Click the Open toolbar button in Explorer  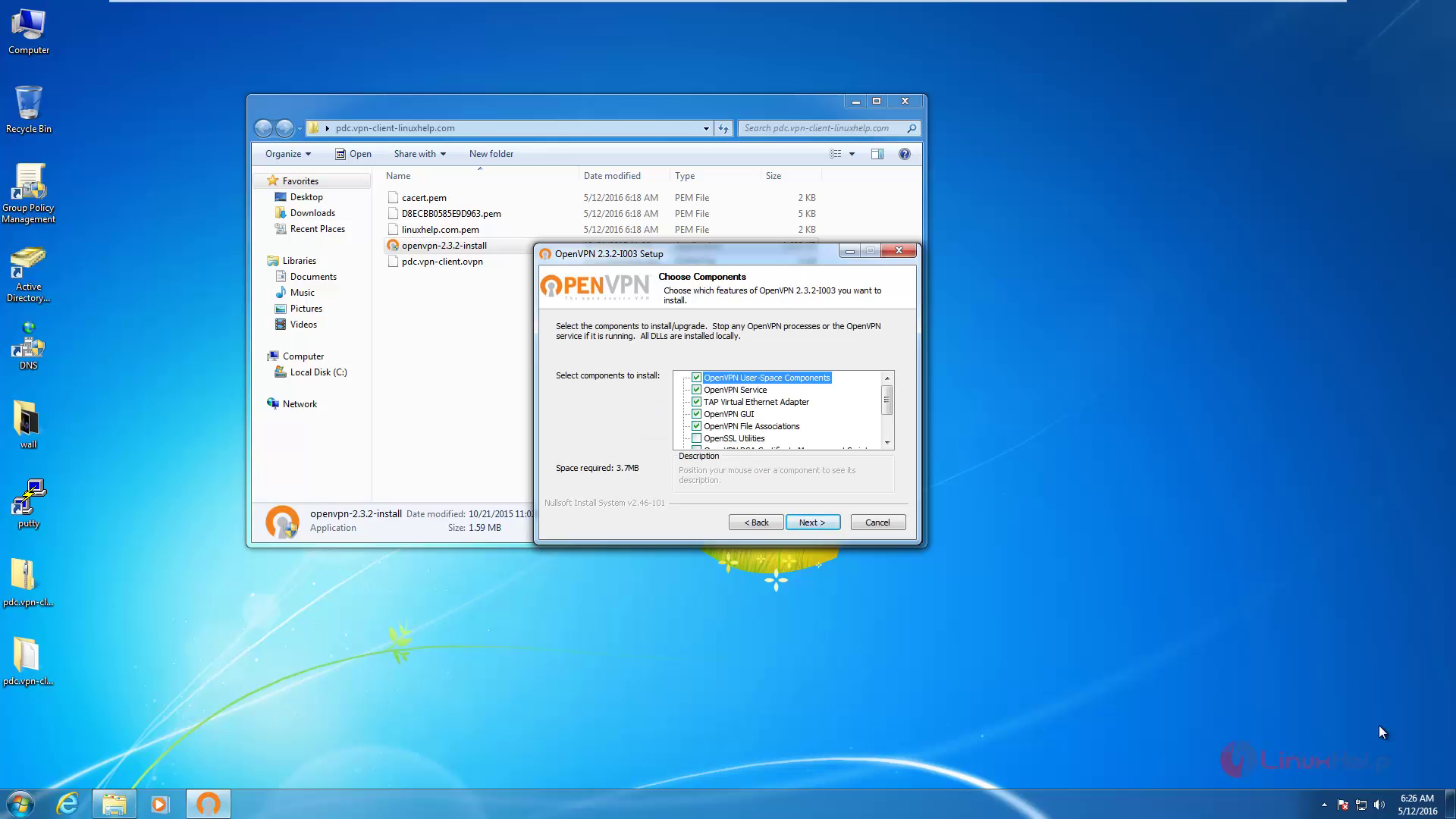[x=353, y=154]
